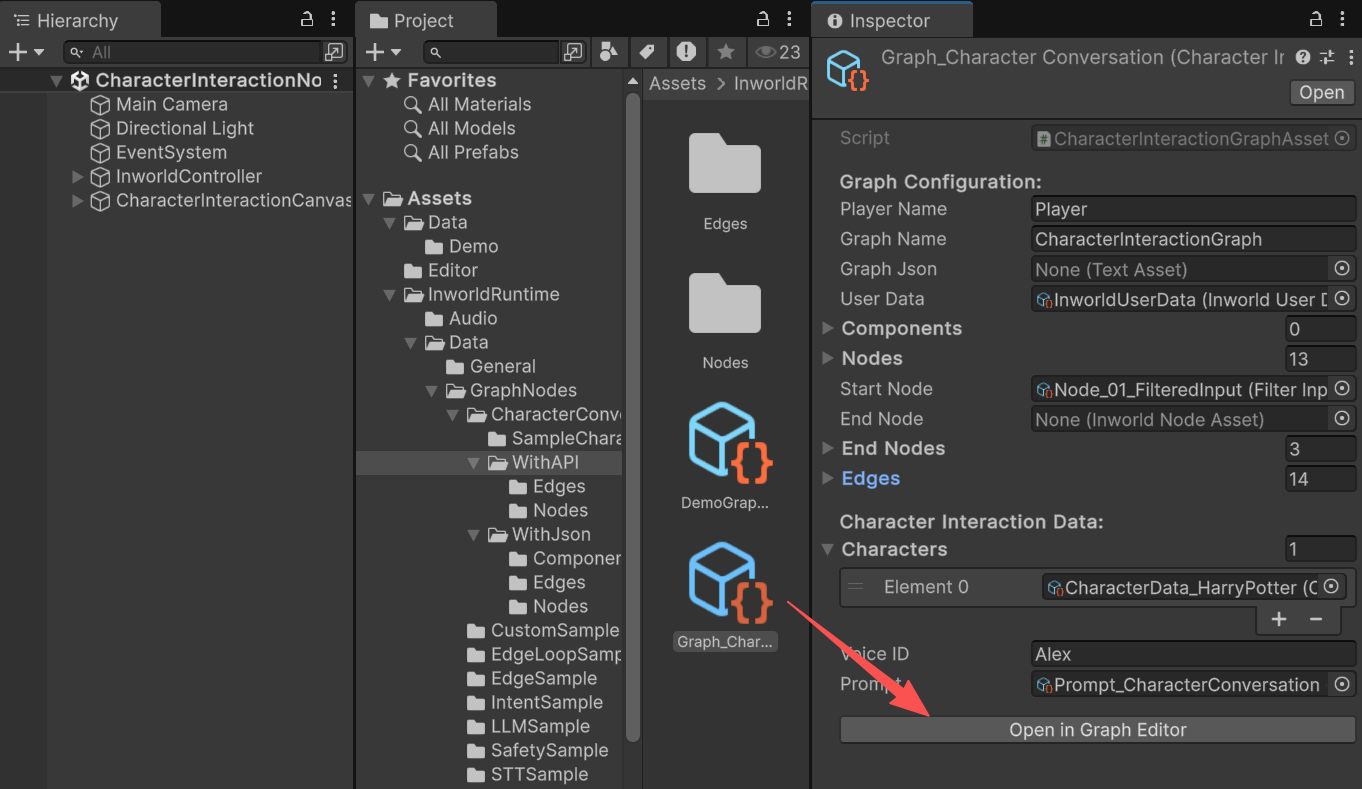Expand the Edges list in Inspector
Image resolution: width=1362 pixels, height=789 pixels.
828,478
